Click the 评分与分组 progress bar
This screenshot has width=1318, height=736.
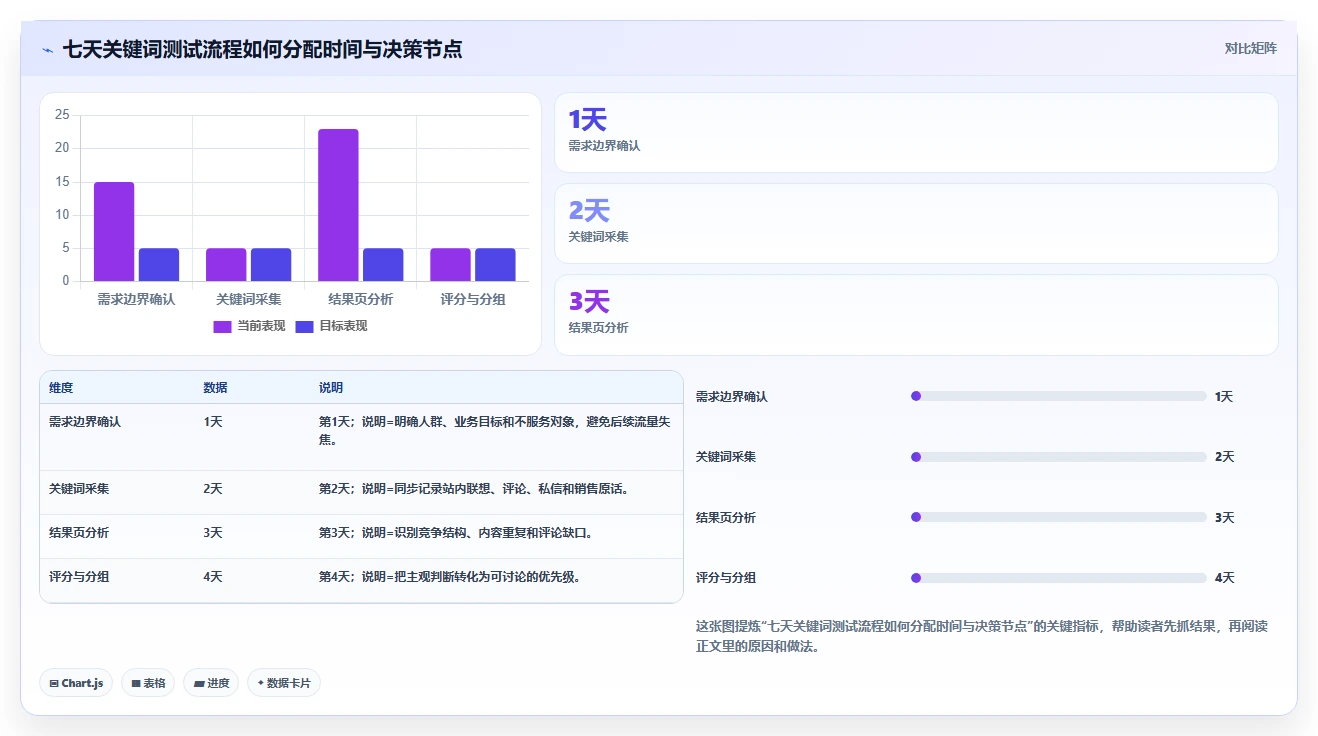tap(1059, 578)
